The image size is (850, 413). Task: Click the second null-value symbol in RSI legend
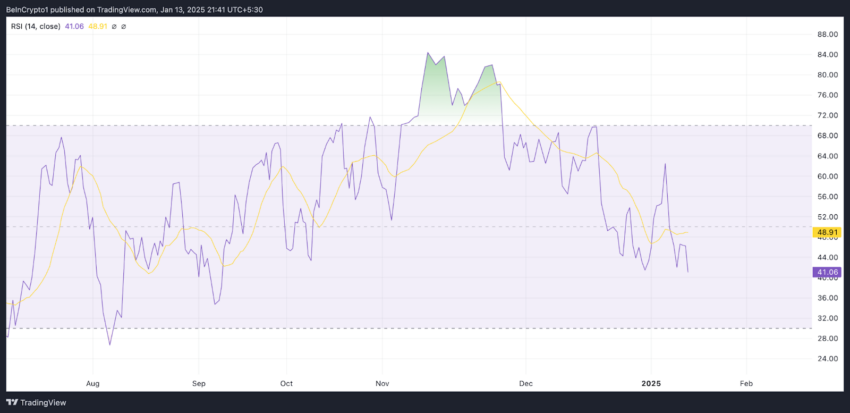(124, 25)
